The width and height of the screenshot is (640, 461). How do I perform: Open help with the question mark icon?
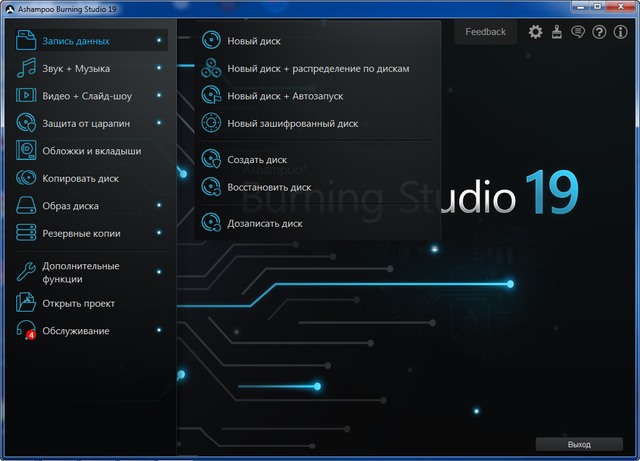pos(599,31)
